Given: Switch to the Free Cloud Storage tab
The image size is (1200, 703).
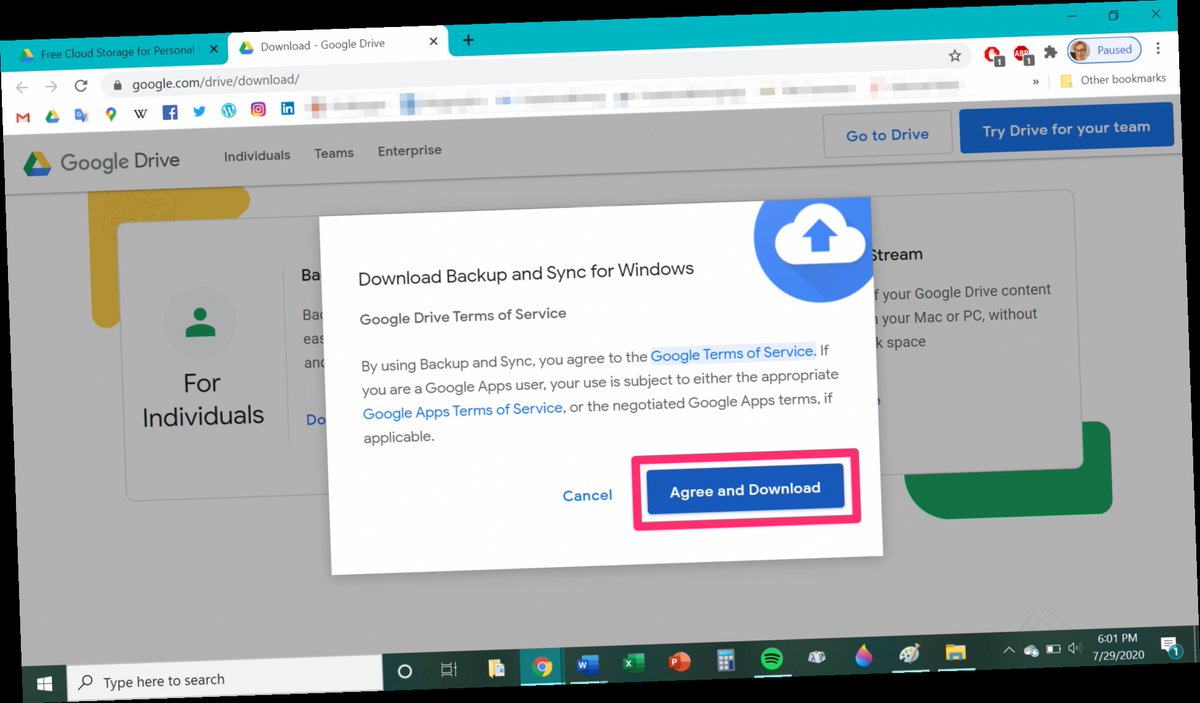Looking at the screenshot, I should click(117, 53).
